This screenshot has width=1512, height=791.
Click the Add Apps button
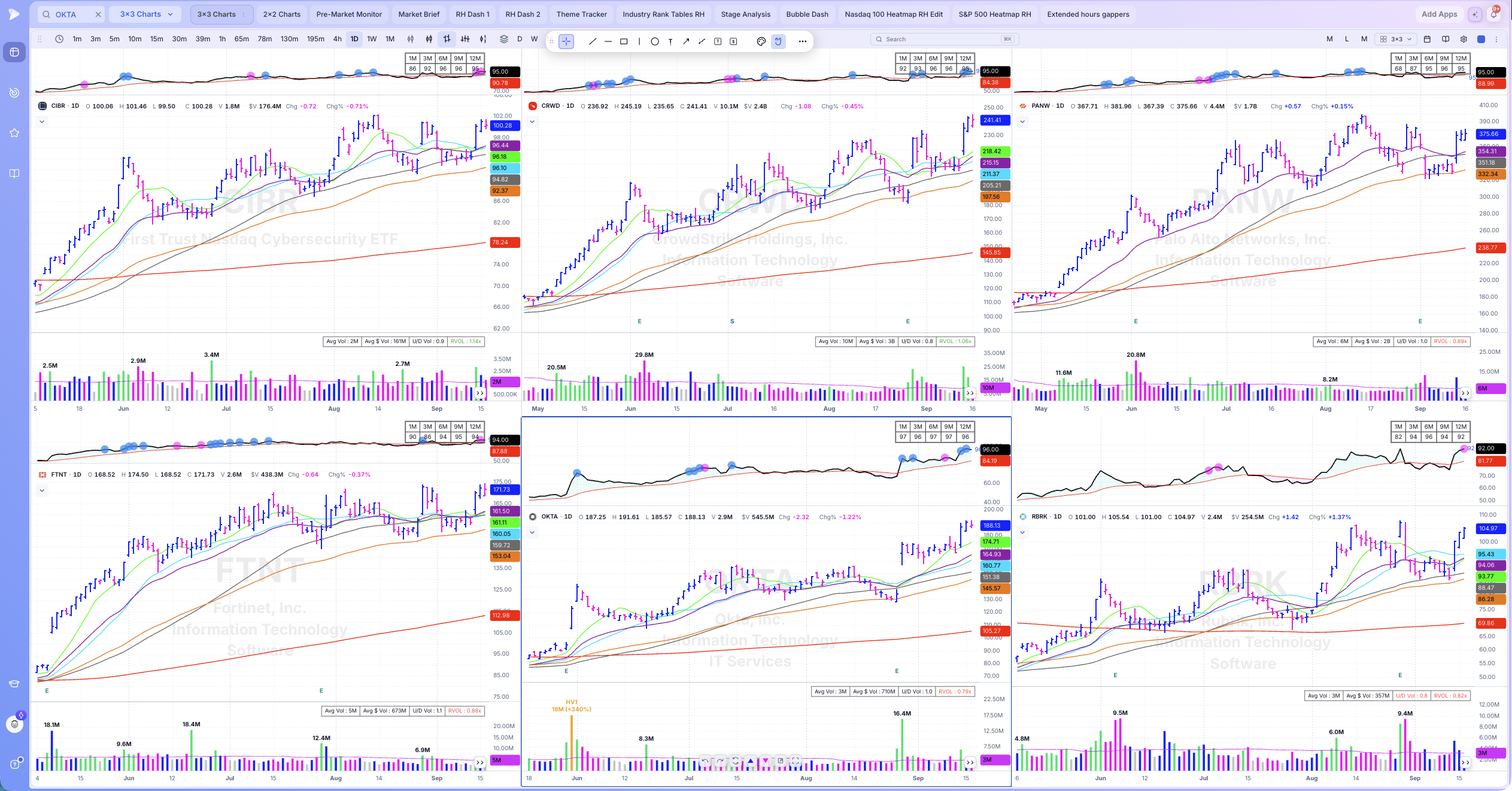point(1440,14)
